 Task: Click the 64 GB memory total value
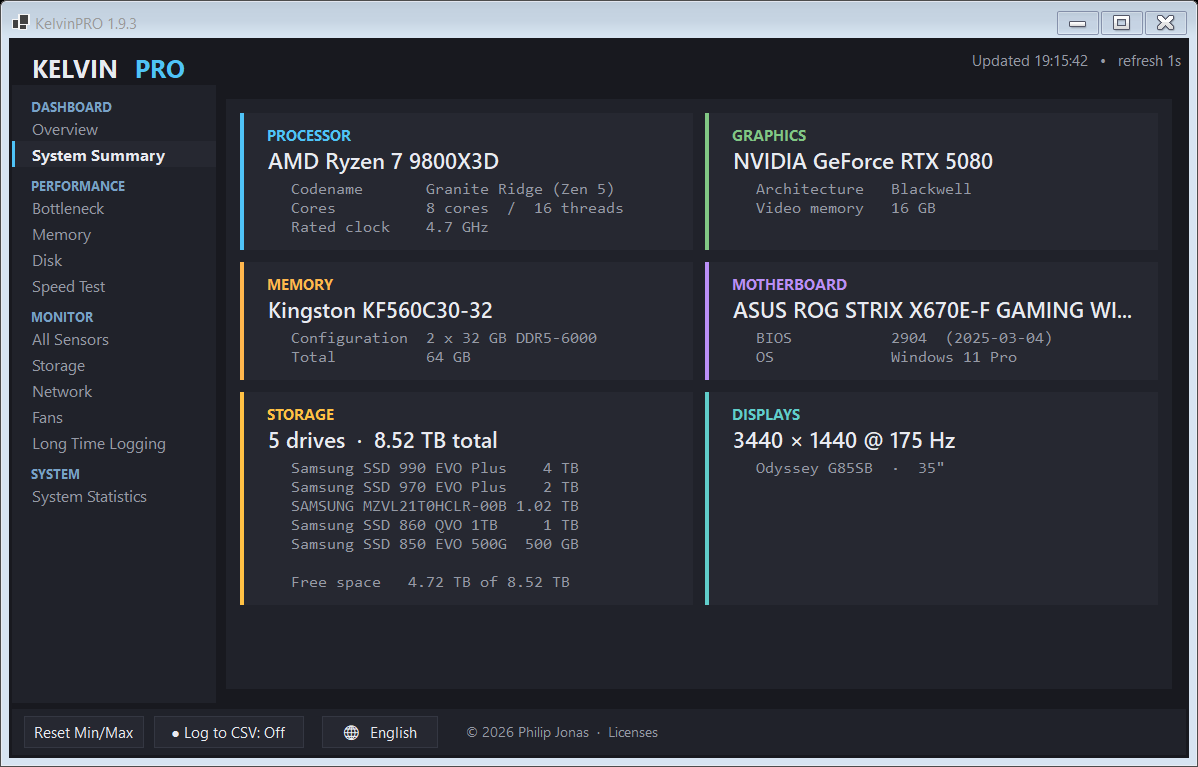448,357
